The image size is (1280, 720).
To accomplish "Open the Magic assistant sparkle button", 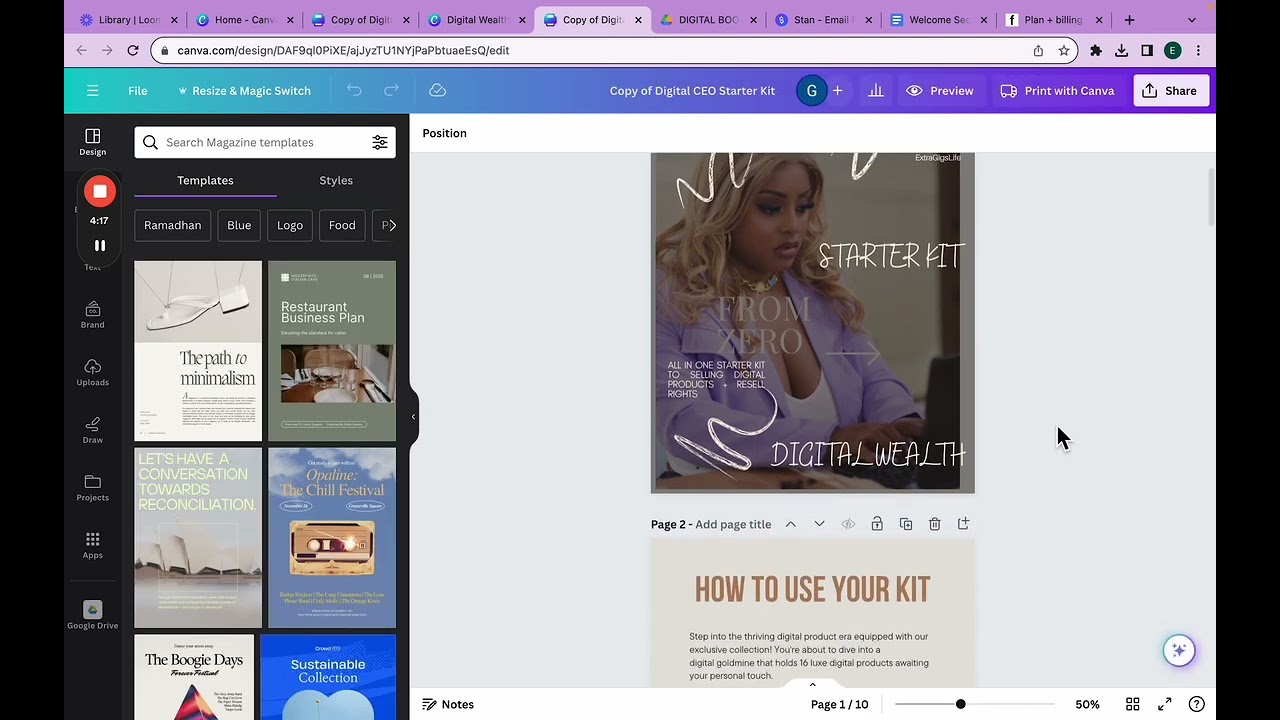I will point(1179,650).
